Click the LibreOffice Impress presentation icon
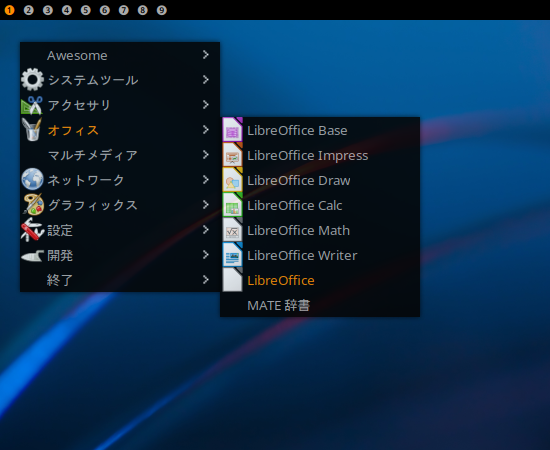The image size is (550, 450). click(x=233, y=155)
